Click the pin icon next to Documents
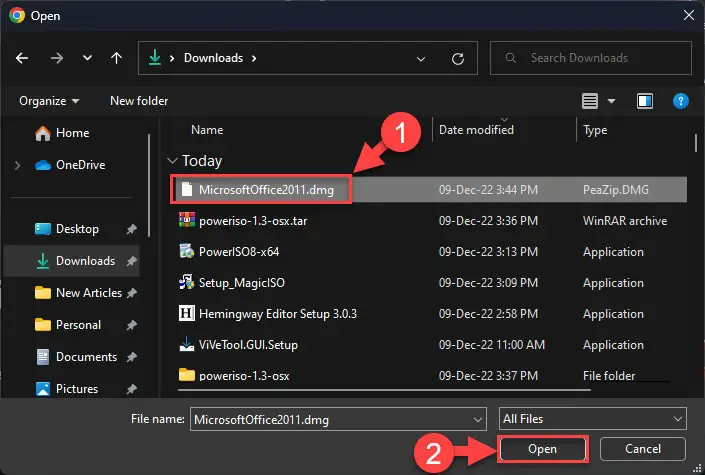This screenshot has width=705, height=475. coord(131,357)
